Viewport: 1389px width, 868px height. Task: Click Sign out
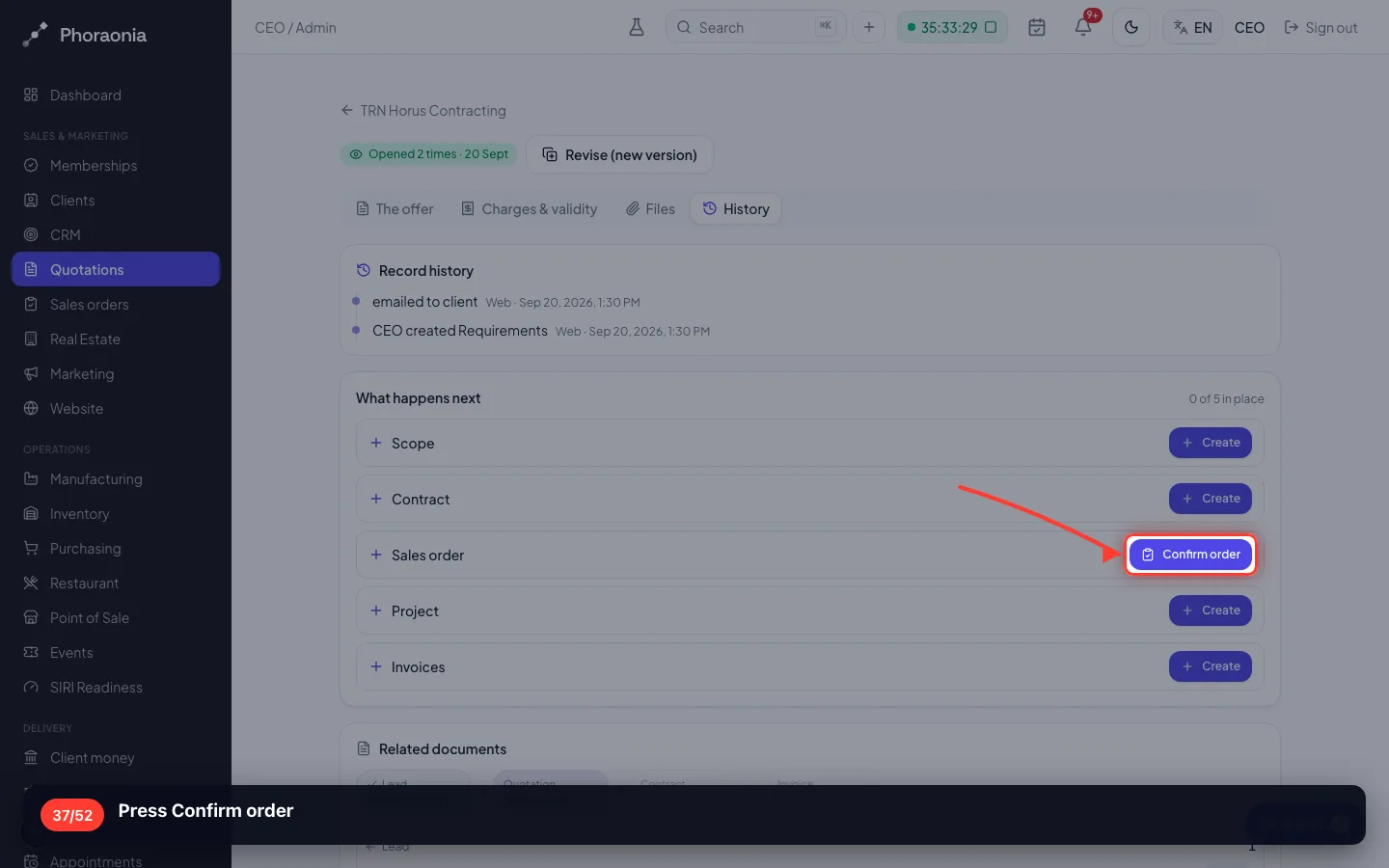pos(1321,28)
